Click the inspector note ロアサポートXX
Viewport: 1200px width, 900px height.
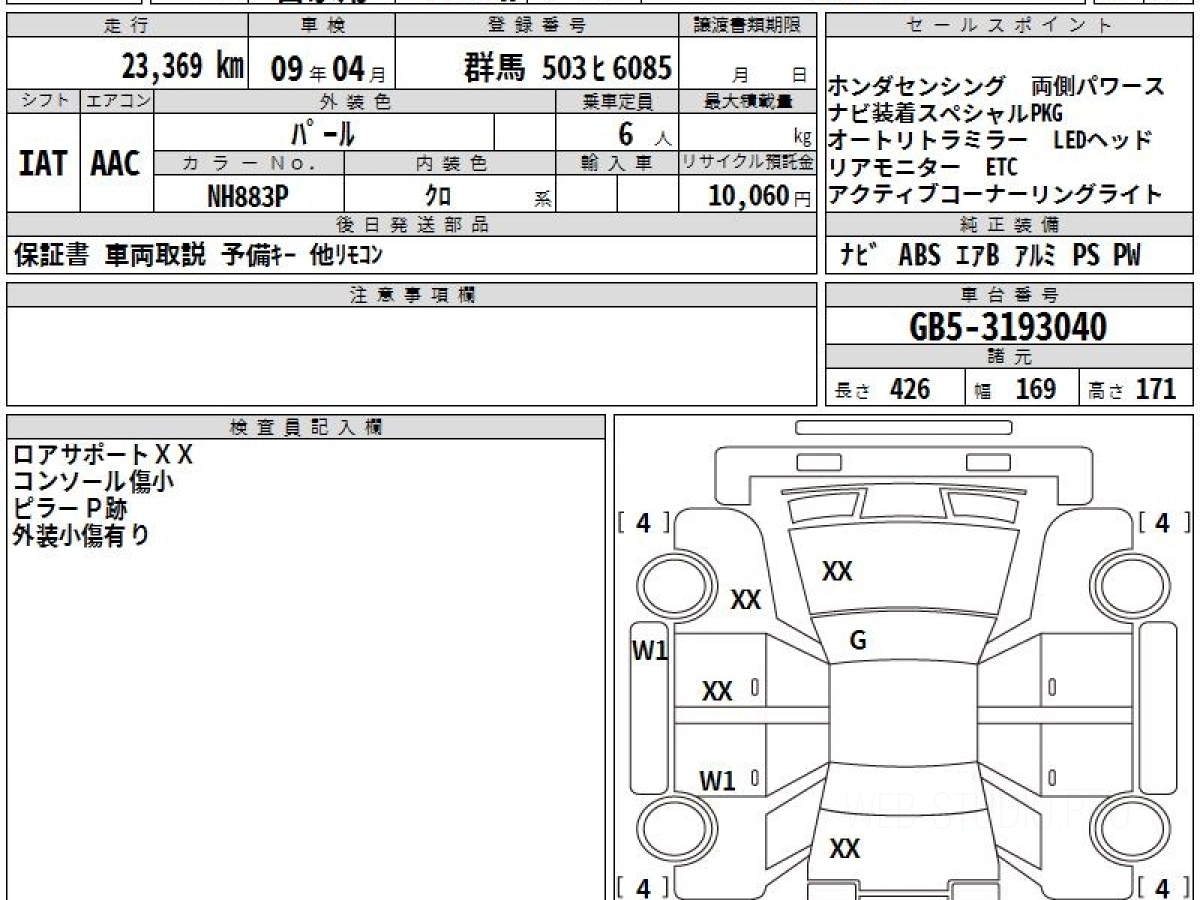pyautogui.click(x=102, y=455)
